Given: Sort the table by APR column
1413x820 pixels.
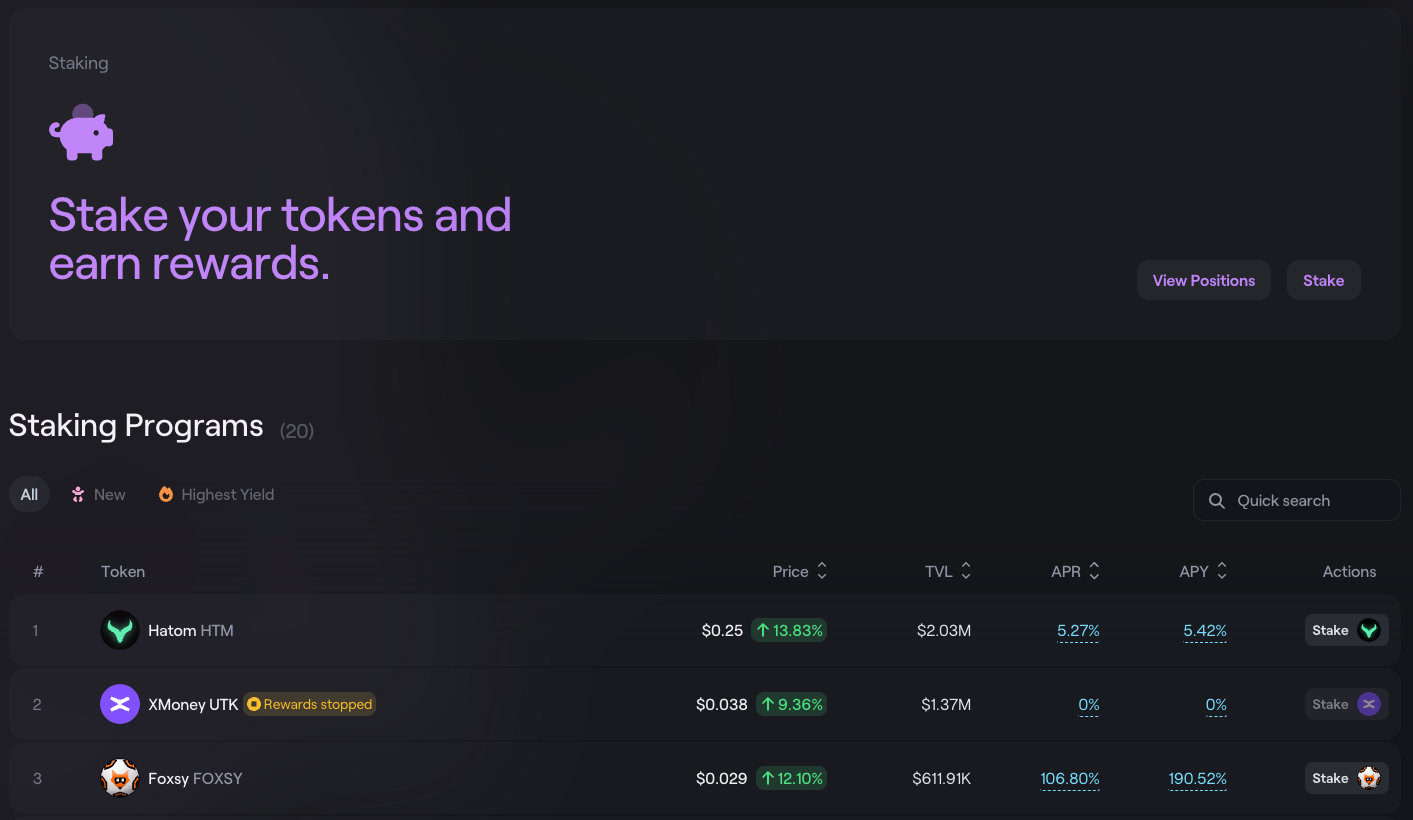Looking at the screenshot, I should click(x=1076, y=571).
